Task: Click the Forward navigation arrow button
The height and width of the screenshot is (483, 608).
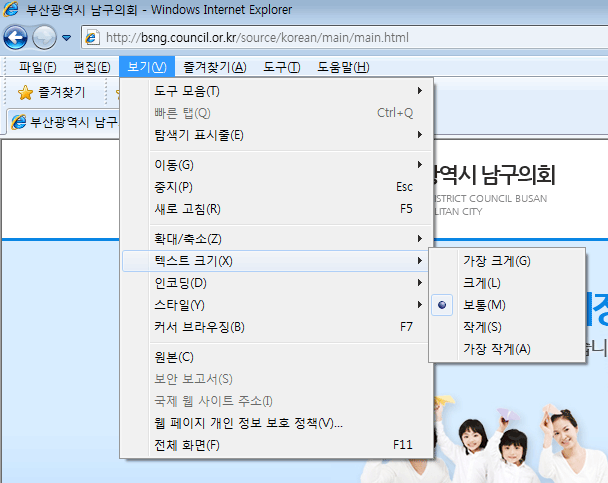Action: point(45,38)
